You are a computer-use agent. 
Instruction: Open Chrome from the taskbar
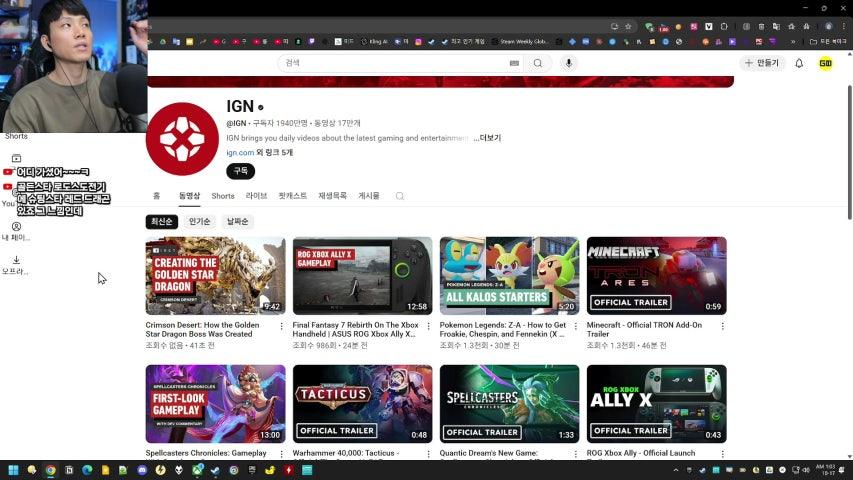(51, 470)
